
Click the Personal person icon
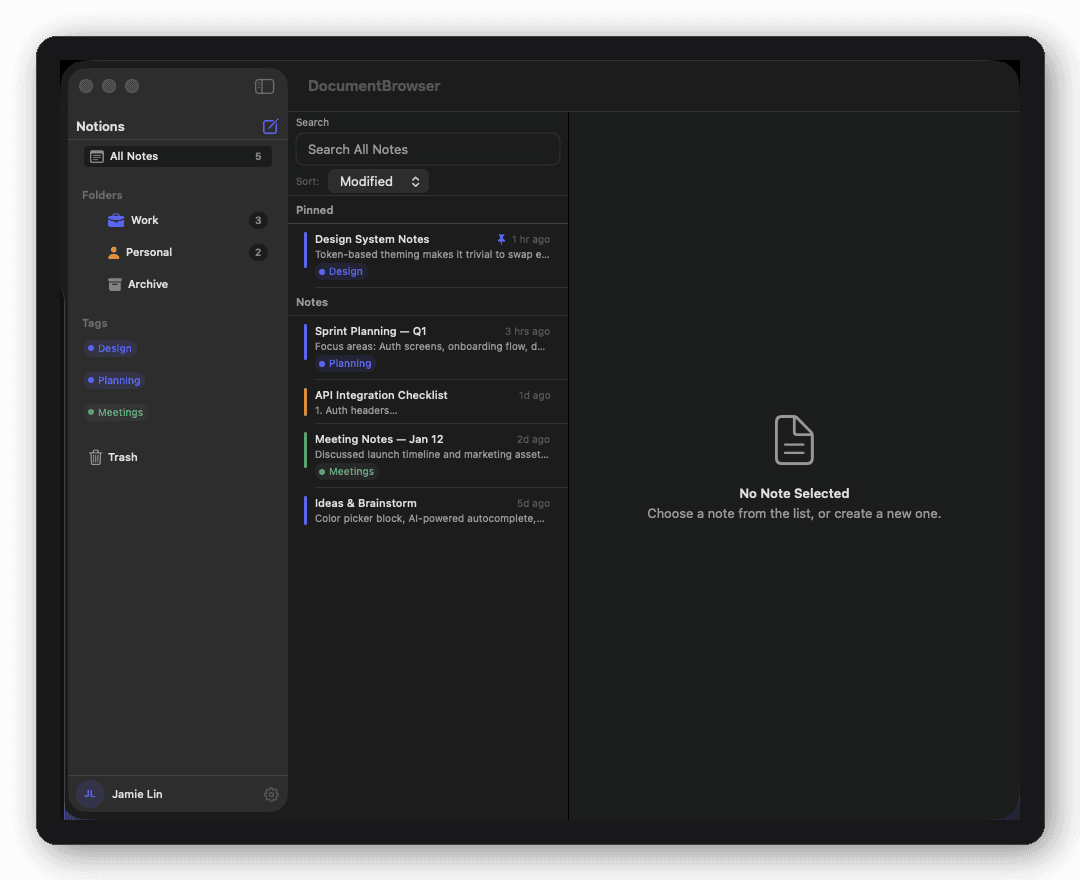pyautogui.click(x=114, y=253)
